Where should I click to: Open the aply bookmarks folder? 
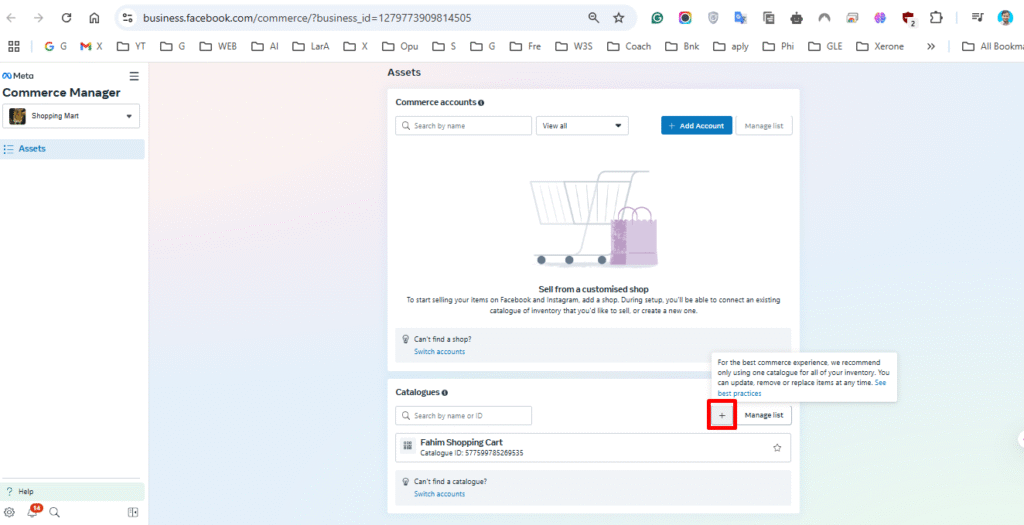[731, 46]
